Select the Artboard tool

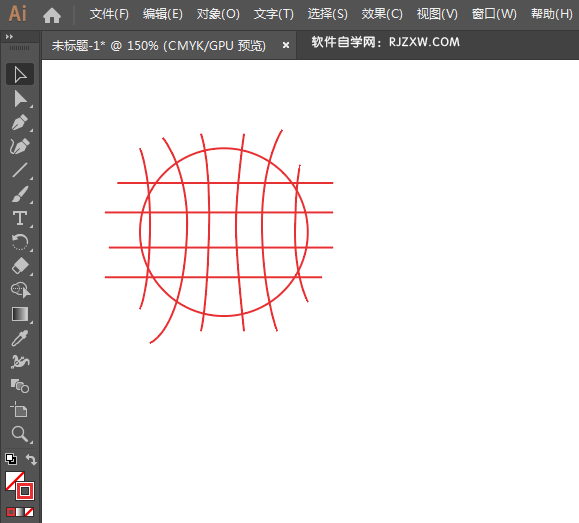point(20,410)
